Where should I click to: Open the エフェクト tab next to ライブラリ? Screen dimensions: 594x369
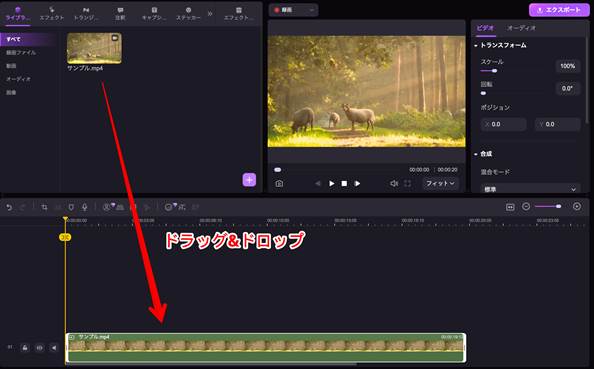pos(52,14)
